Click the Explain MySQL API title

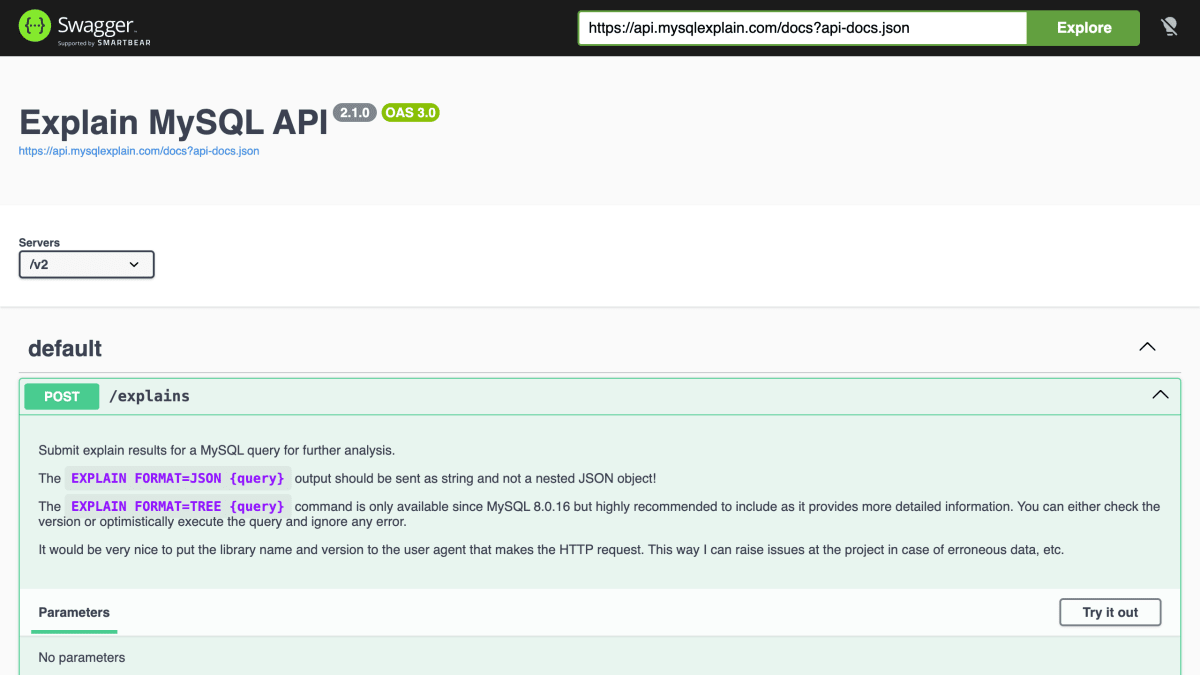point(174,122)
